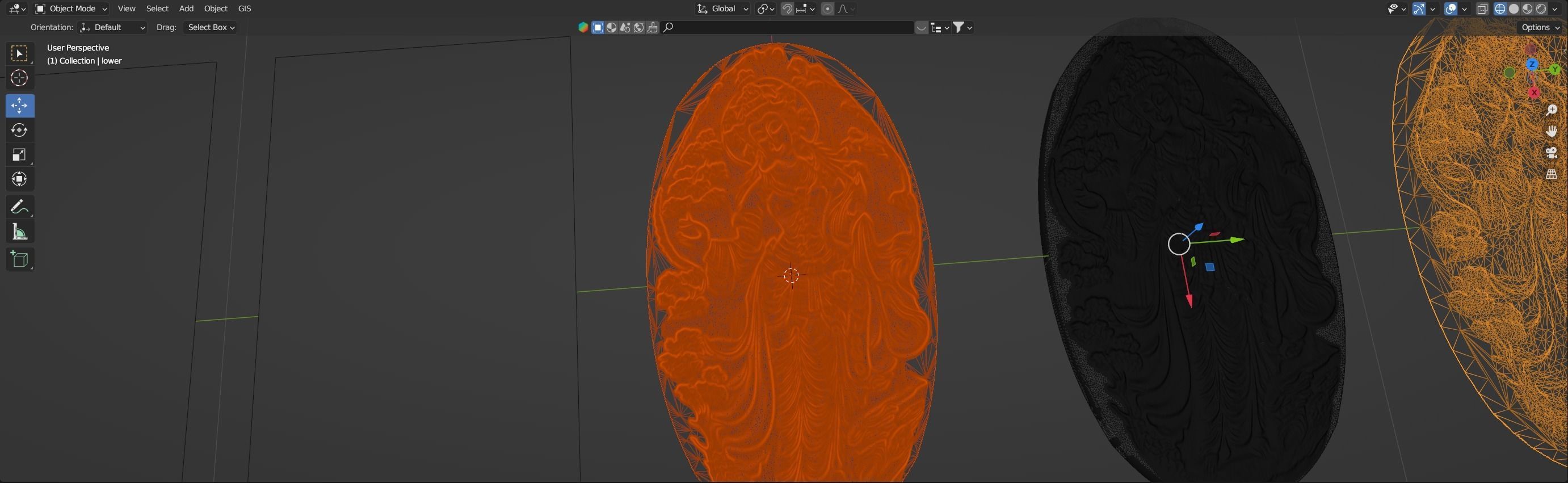Toggle show gizmos button
This screenshot has width=1568, height=483.
click(x=1419, y=9)
